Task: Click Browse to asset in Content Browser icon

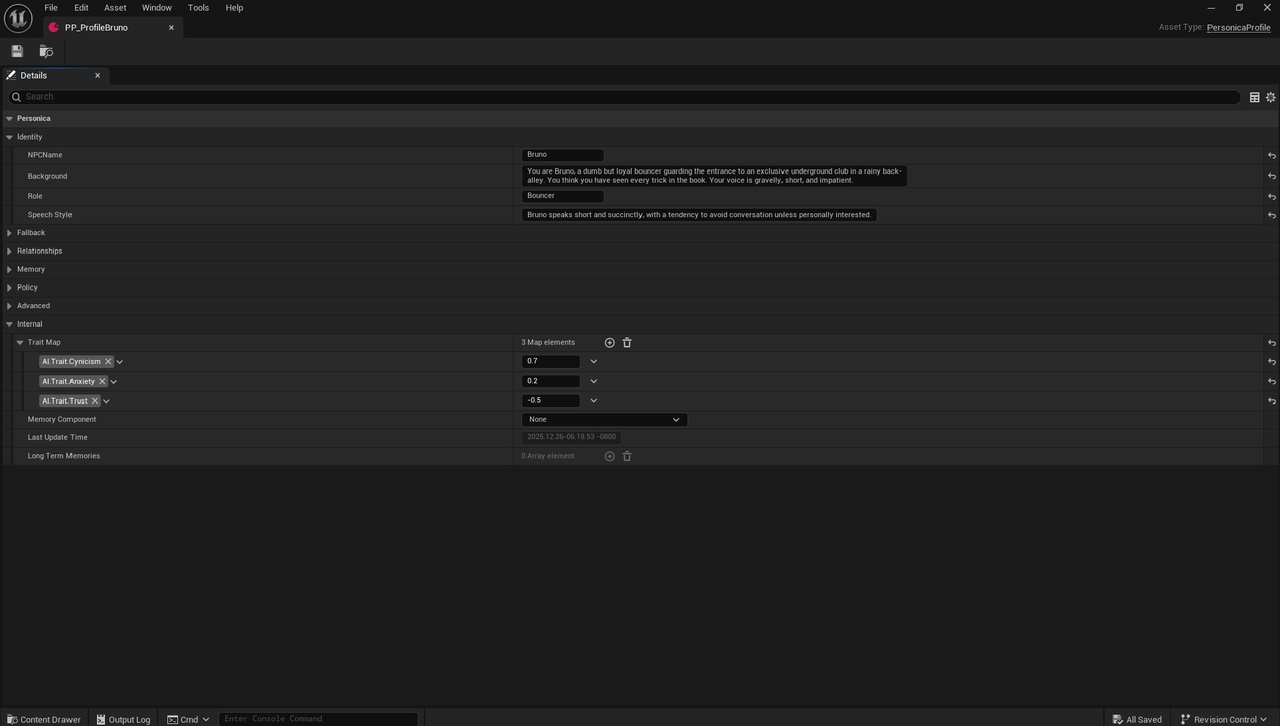Action: coord(46,51)
